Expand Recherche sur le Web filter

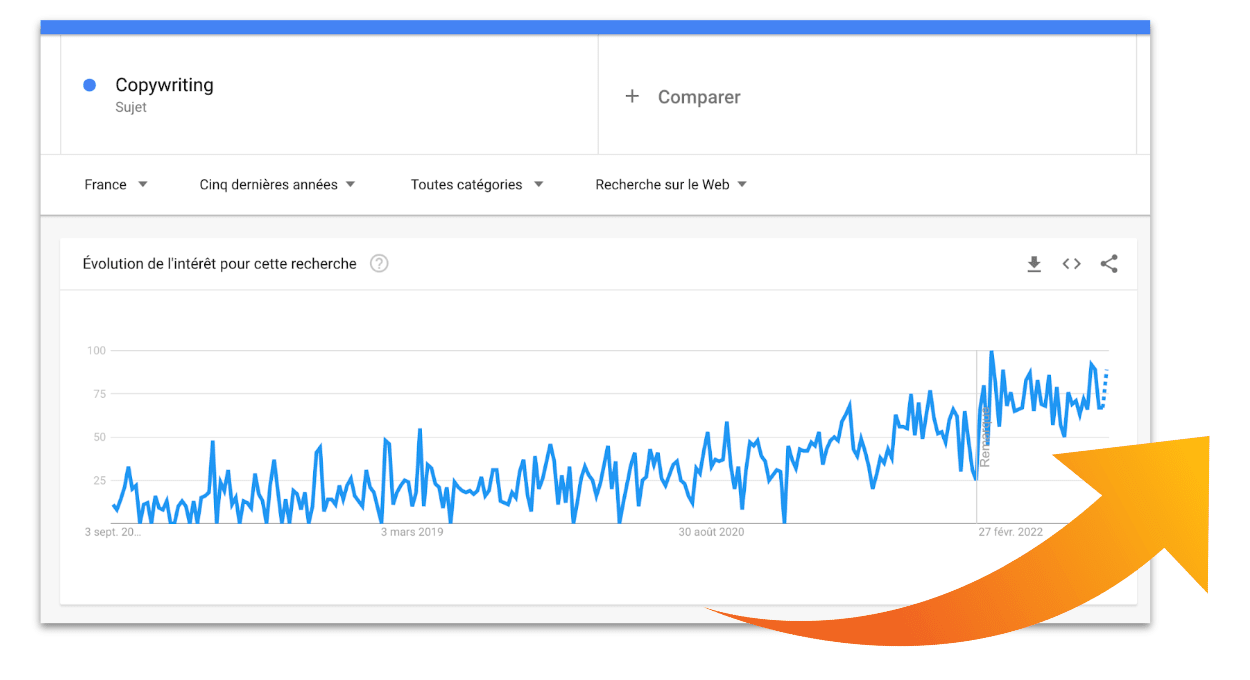point(671,185)
